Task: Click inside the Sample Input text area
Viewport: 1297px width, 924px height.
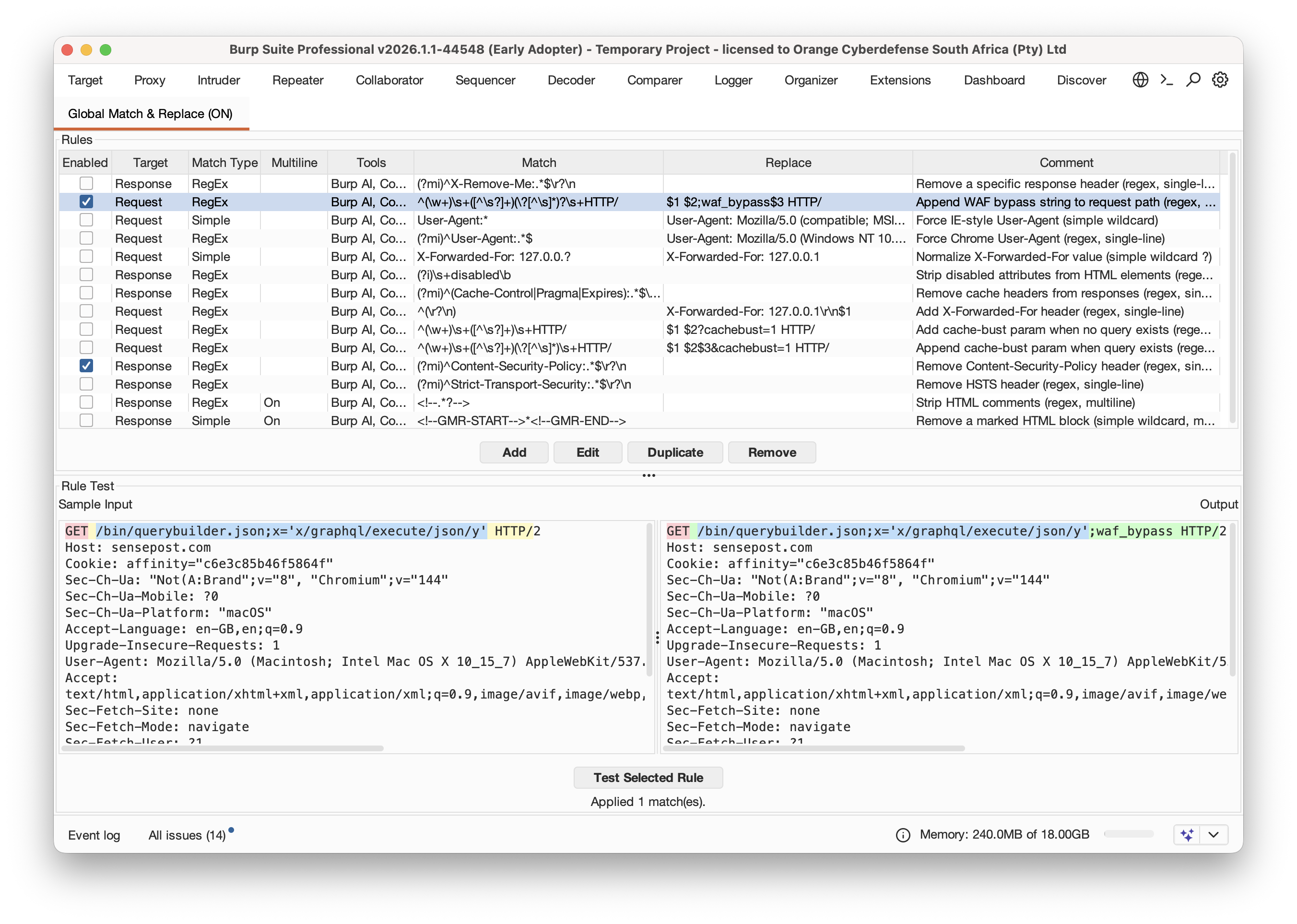Action: 353,632
